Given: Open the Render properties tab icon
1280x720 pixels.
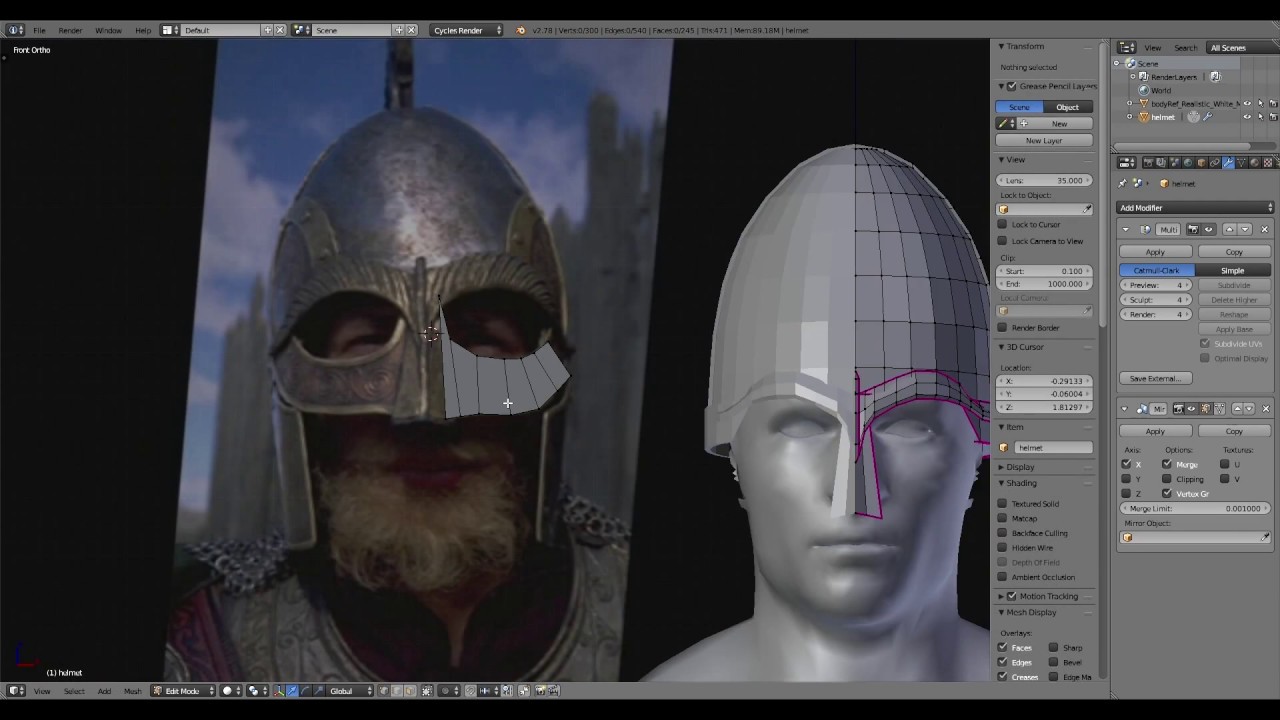Looking at the screenshot, I should (x=1148, y=162).
